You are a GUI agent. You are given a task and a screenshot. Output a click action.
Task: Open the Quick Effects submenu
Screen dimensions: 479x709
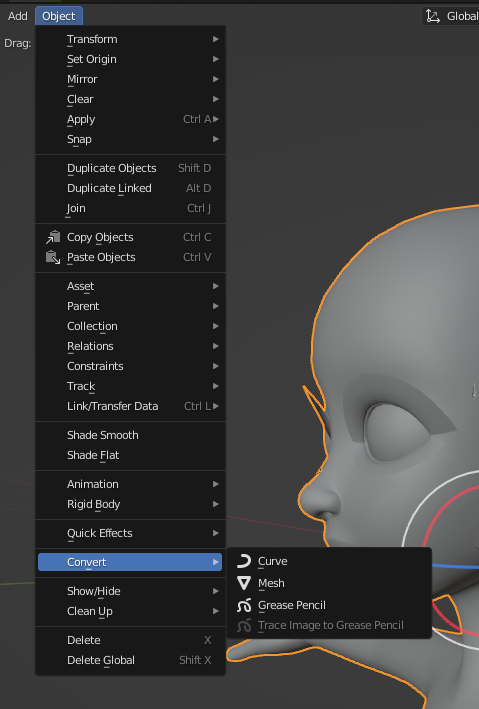[x=130, y=533]
